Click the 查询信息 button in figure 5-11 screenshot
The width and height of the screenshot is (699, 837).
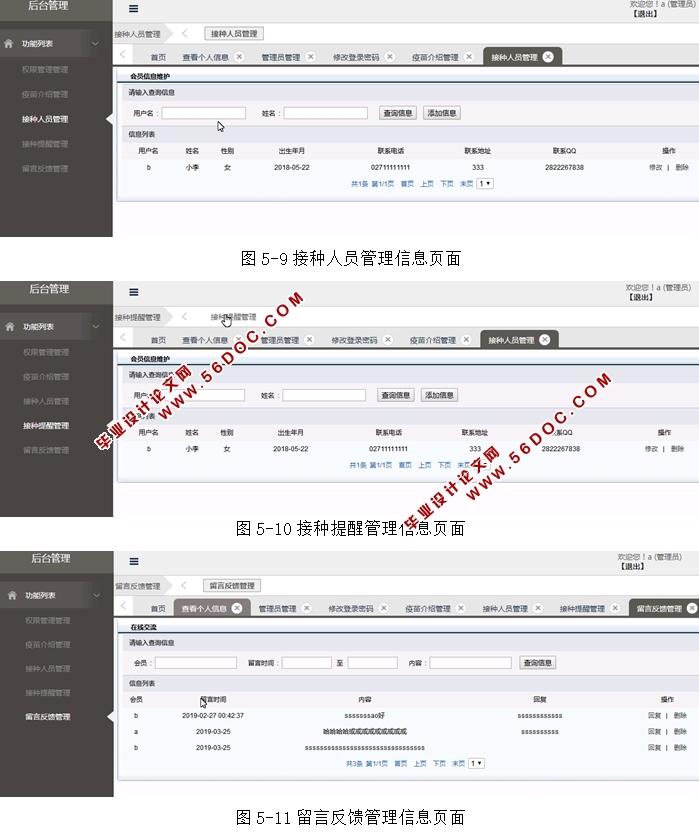coord(538,662)
